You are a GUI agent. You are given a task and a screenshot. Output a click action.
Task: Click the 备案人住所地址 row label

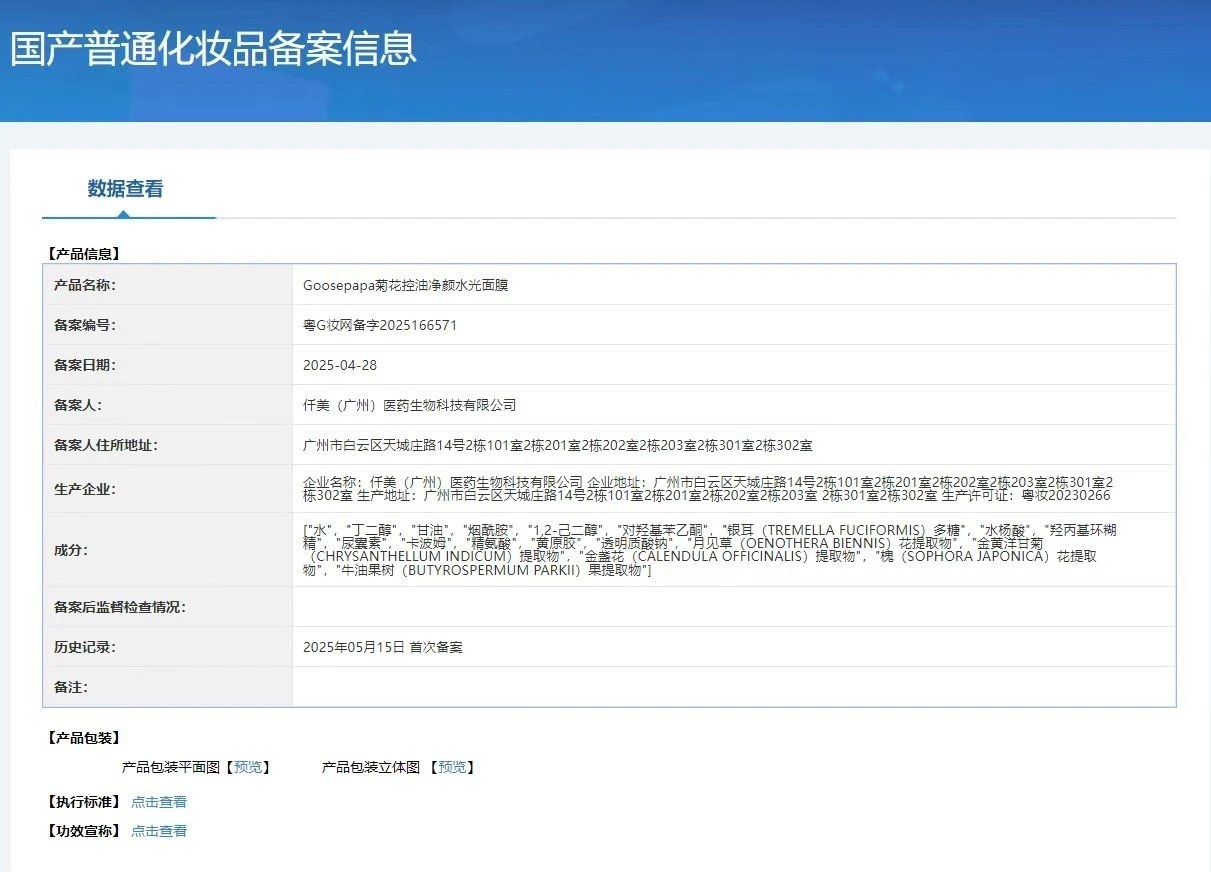(106, 445)
